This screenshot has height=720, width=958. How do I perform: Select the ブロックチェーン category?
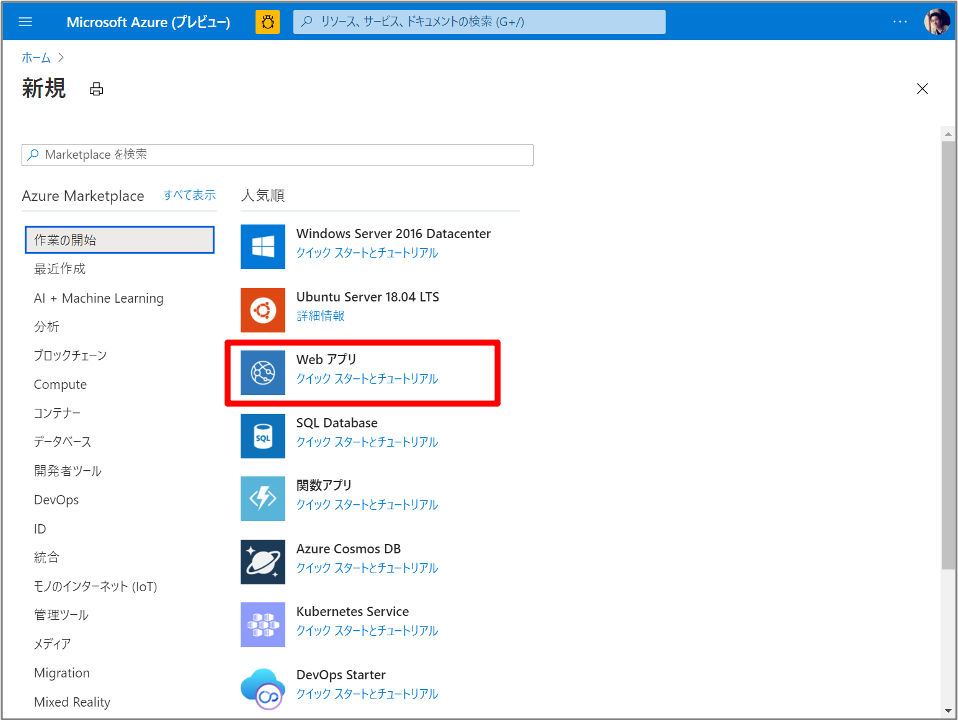coord(70,355)
